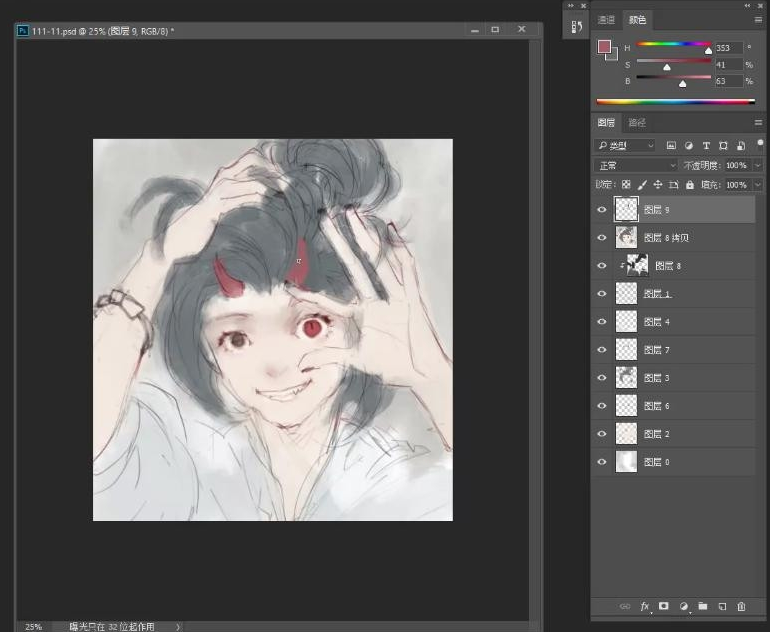This screenshot has width=770, height=632.
Task: Create a new layer
Action: [x=721, y=606]
